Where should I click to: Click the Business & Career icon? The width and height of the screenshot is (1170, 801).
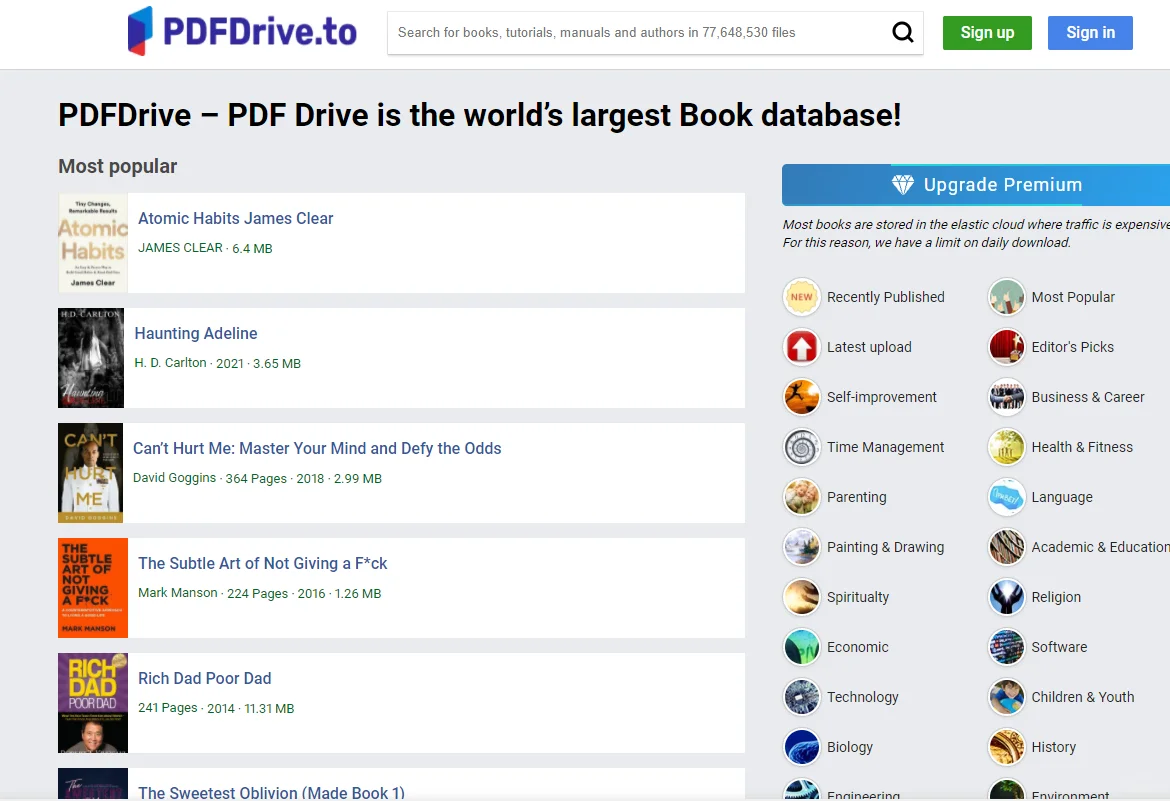[x=1007, y=397]
